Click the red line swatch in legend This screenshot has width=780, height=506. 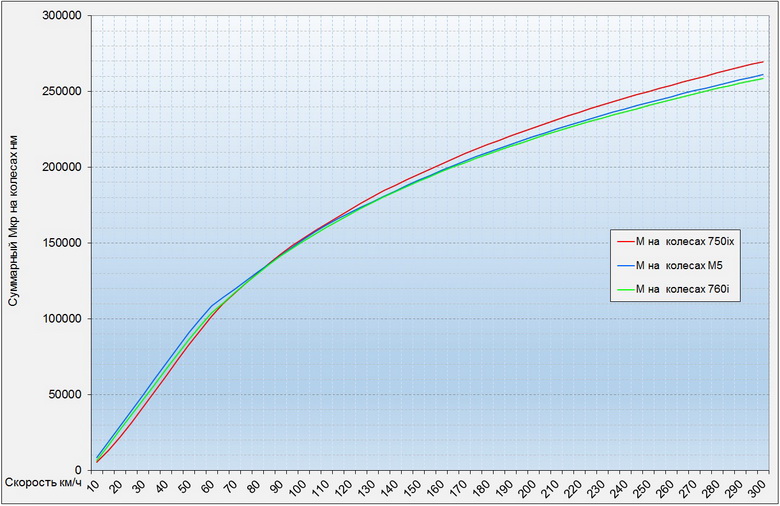[x=626, y=240]
